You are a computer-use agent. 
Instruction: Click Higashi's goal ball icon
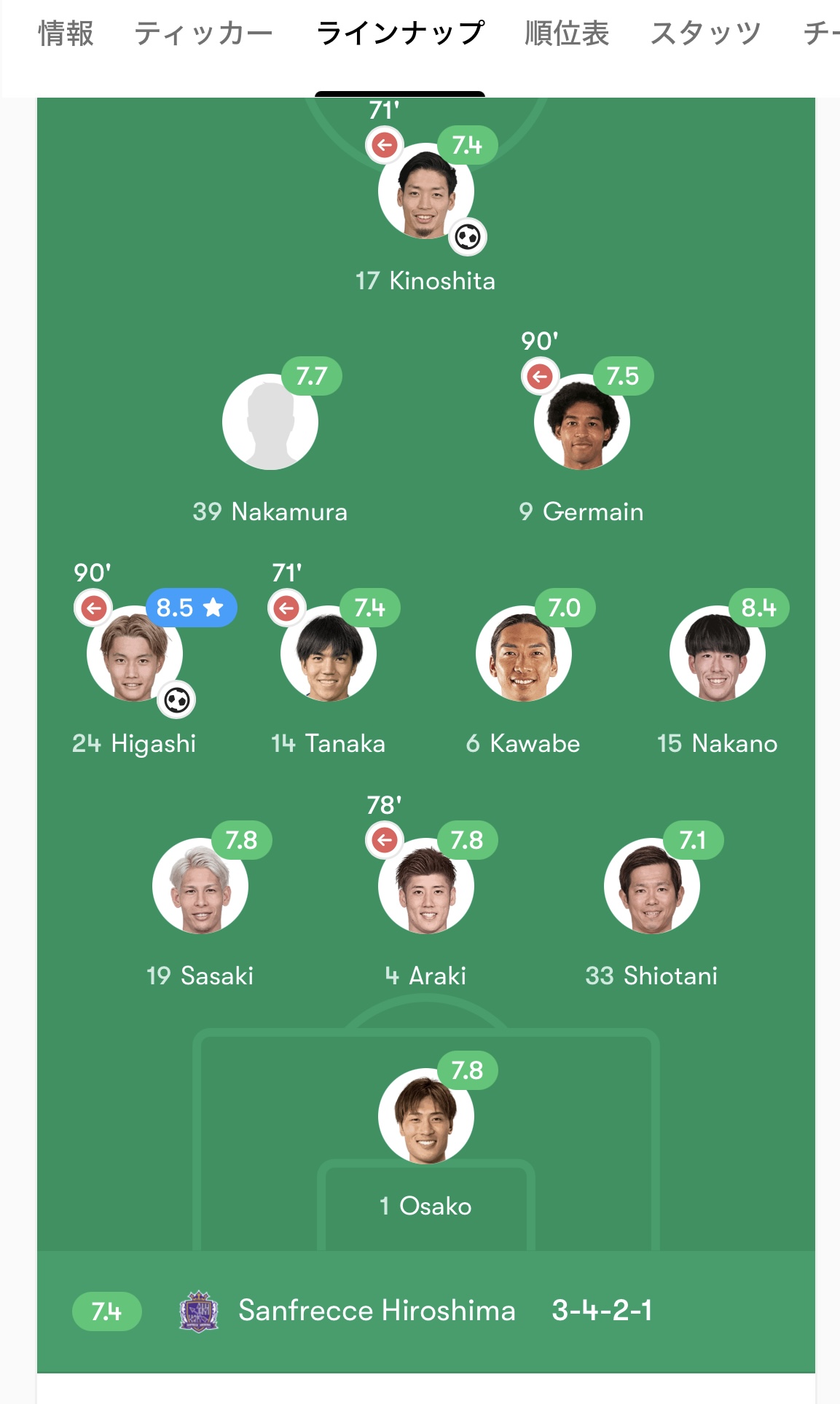(x=176, y=700)
